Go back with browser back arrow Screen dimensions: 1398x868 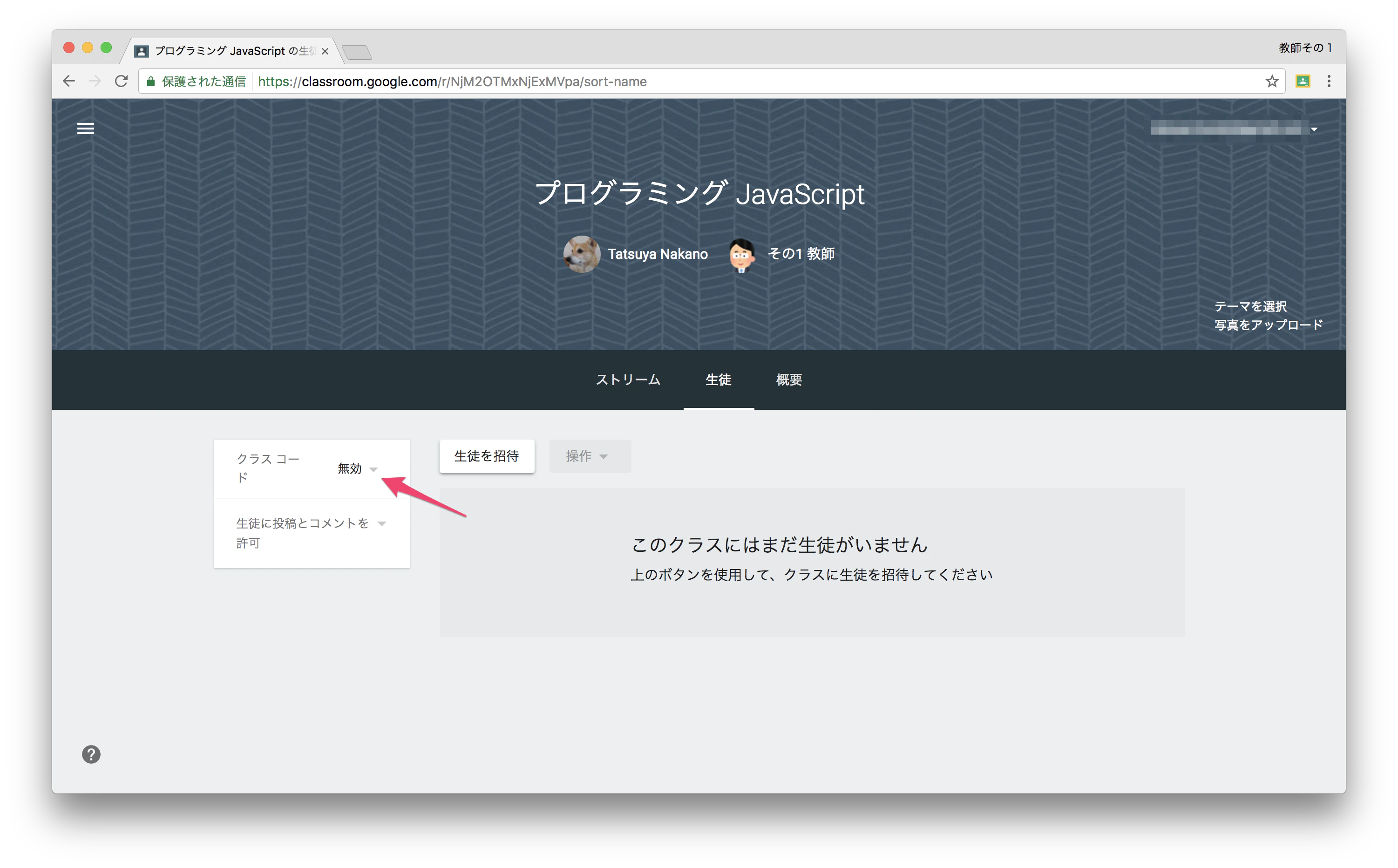coord(69,81)
